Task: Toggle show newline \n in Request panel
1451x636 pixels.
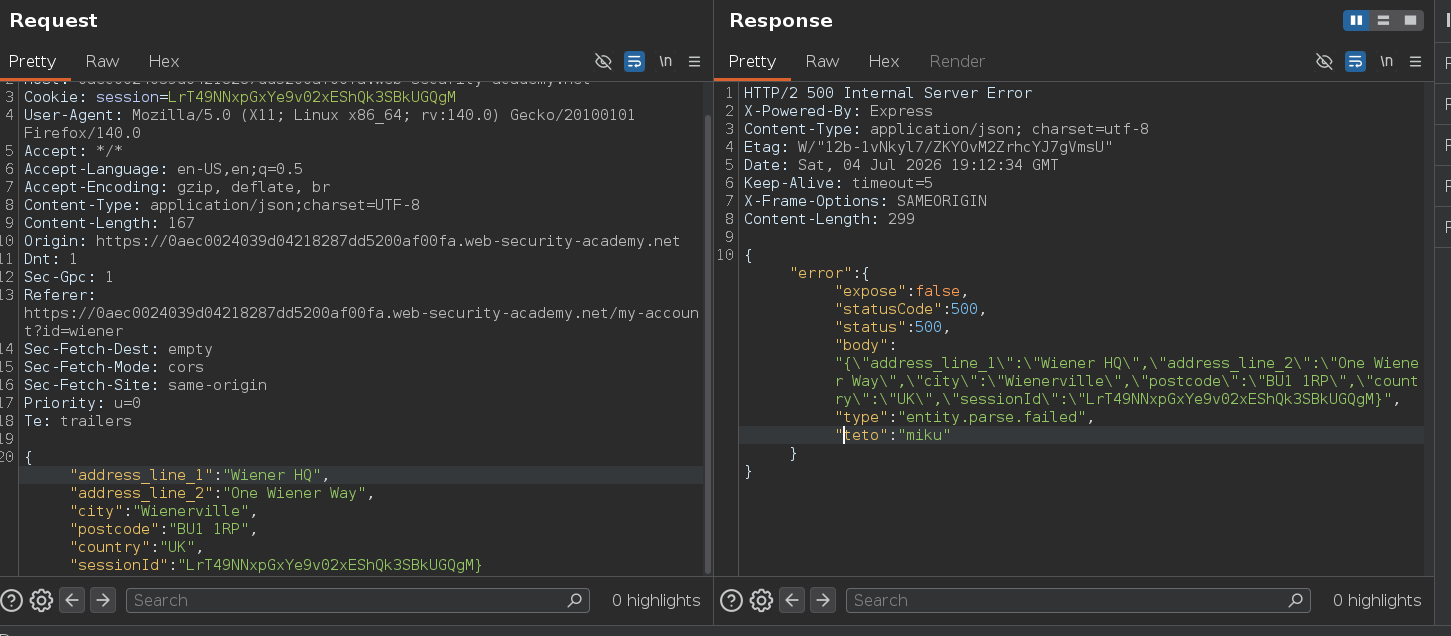Action: [665, 61]
